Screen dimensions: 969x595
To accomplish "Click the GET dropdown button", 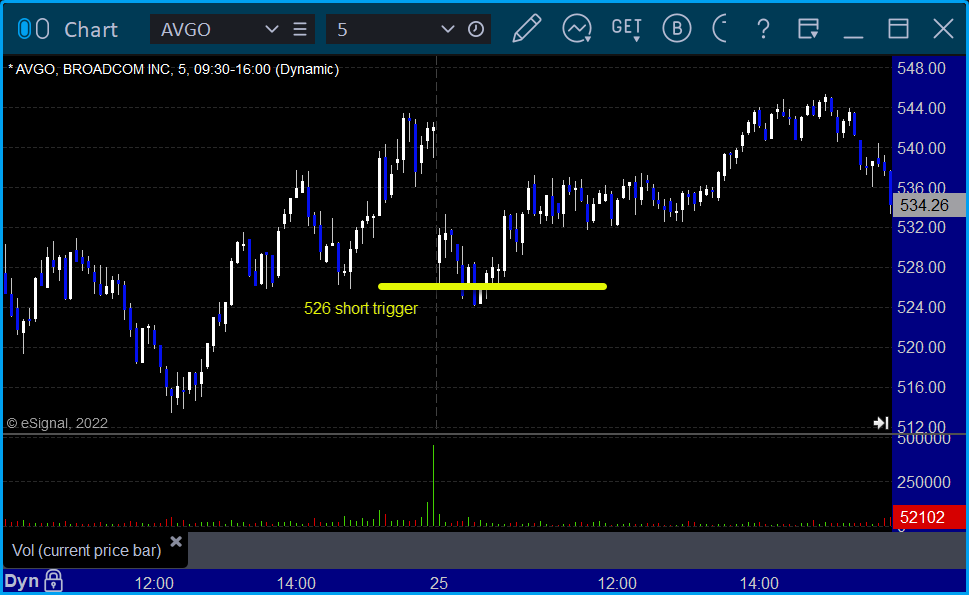I will tap(627, 28).
